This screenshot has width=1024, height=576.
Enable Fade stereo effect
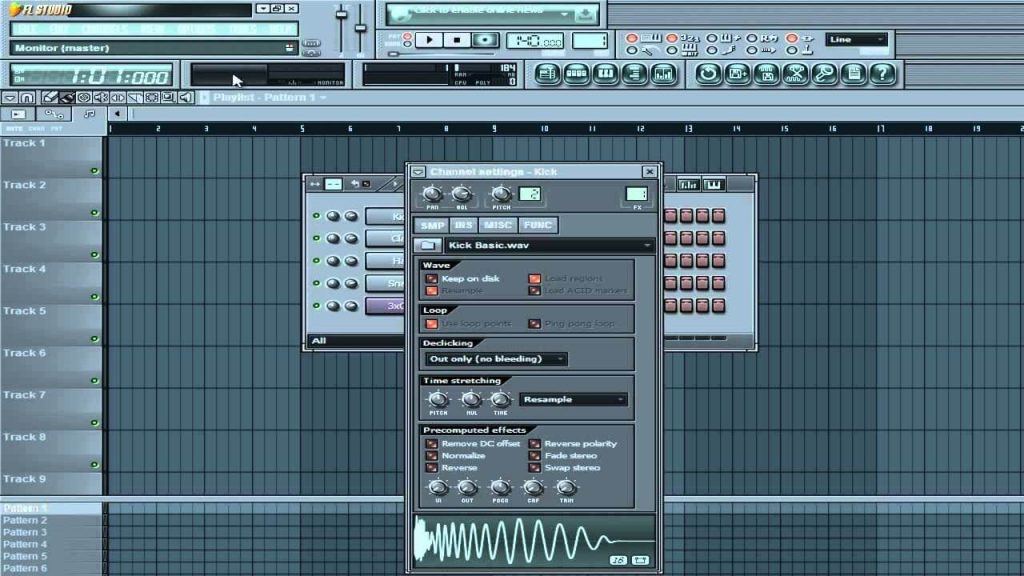click(534, 456)
